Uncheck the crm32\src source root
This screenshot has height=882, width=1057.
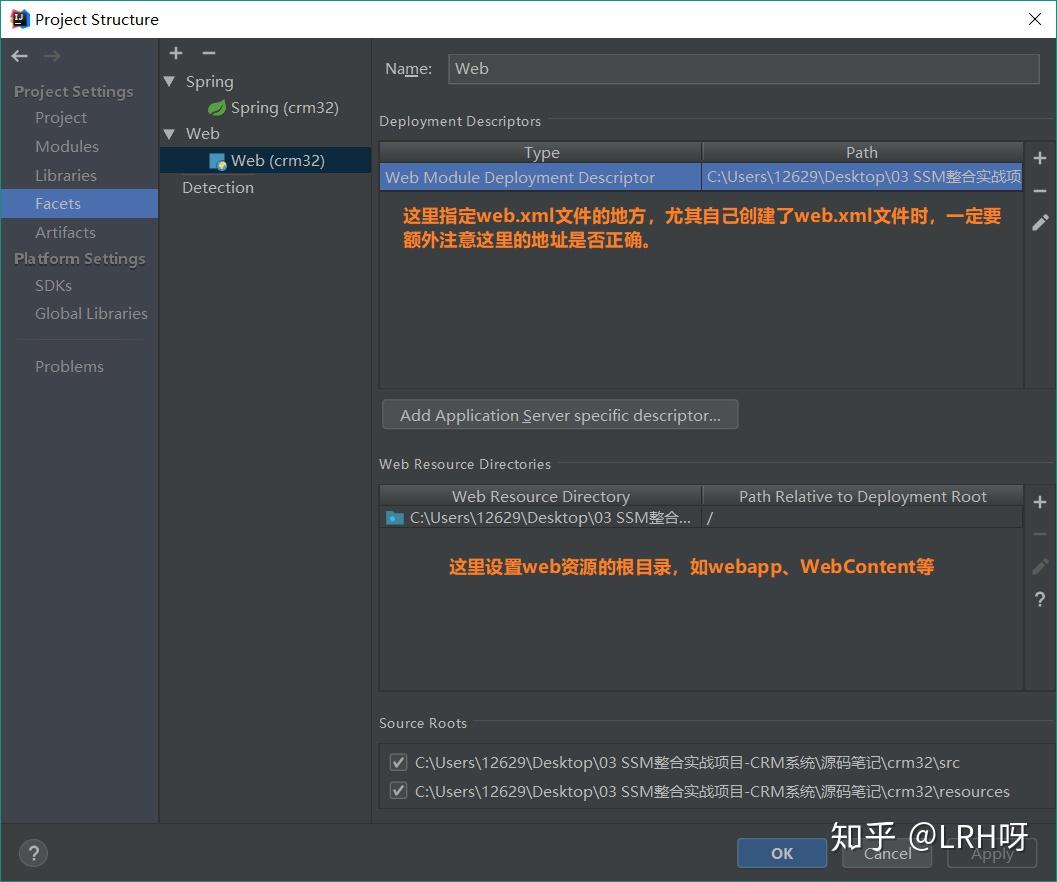(x=398, y=761)
